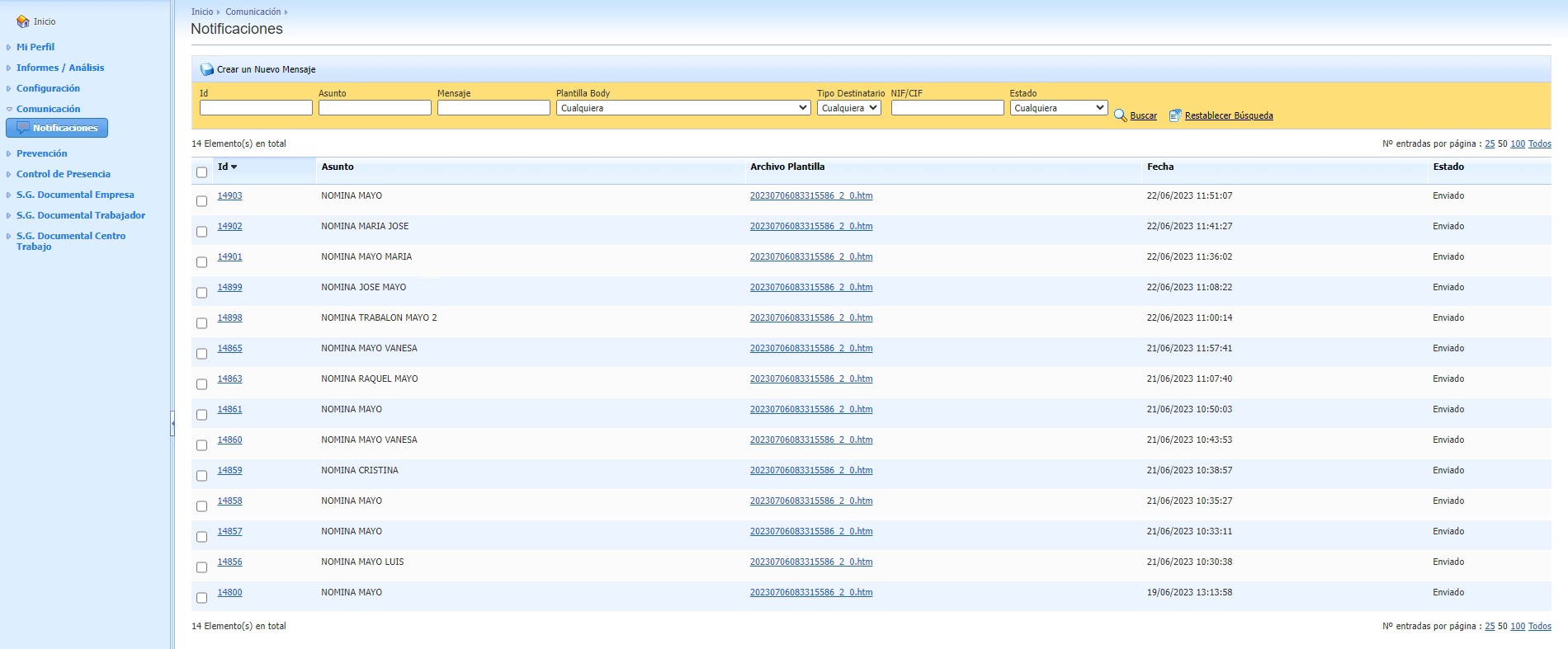Check the box for row 14902
The width and height of the screenshot is (1568, 649).
(x=201, y=232)
